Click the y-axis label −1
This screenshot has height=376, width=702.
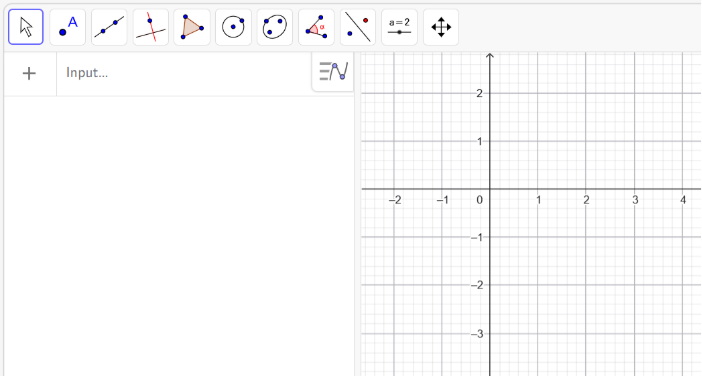pos(477,237)
